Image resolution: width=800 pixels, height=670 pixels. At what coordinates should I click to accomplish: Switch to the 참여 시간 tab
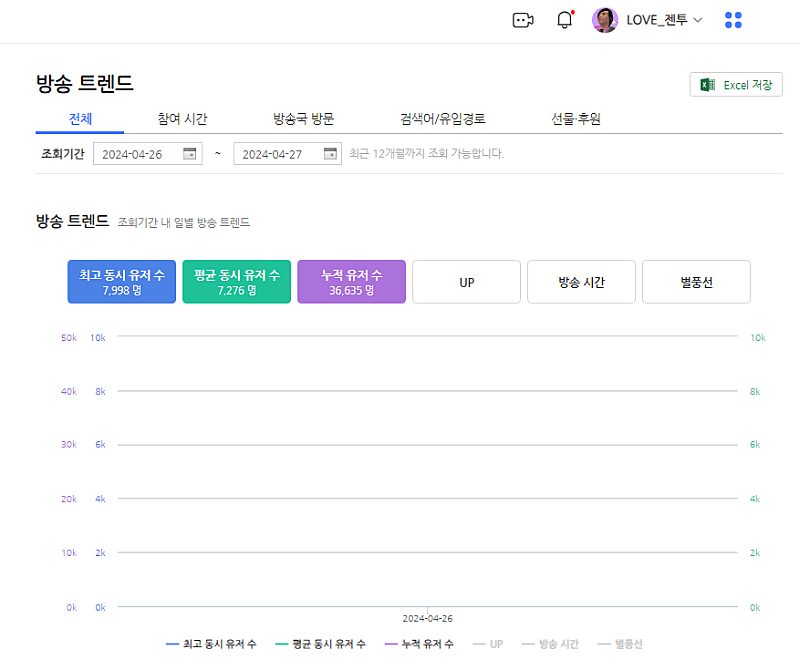[182, 119]
